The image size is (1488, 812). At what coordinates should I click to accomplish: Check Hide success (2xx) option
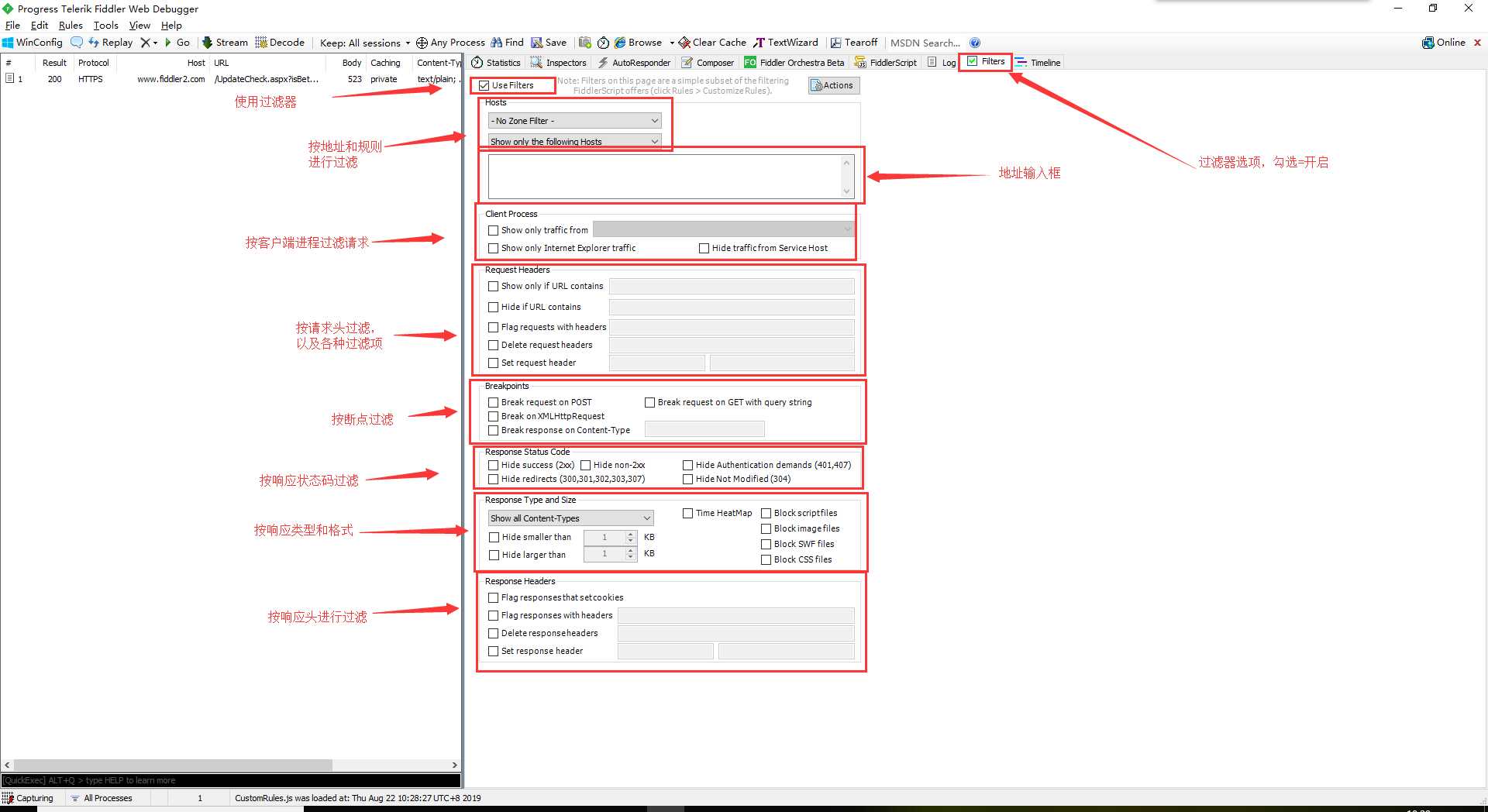[x=493, y=465]
